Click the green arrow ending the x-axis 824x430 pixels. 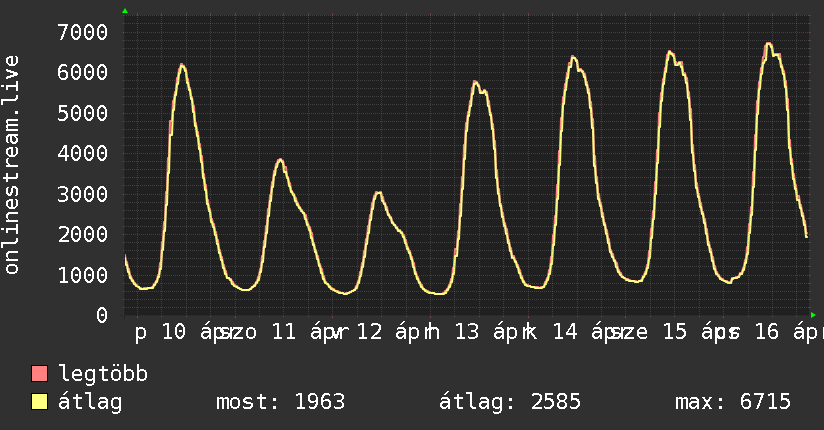[813, 315]
